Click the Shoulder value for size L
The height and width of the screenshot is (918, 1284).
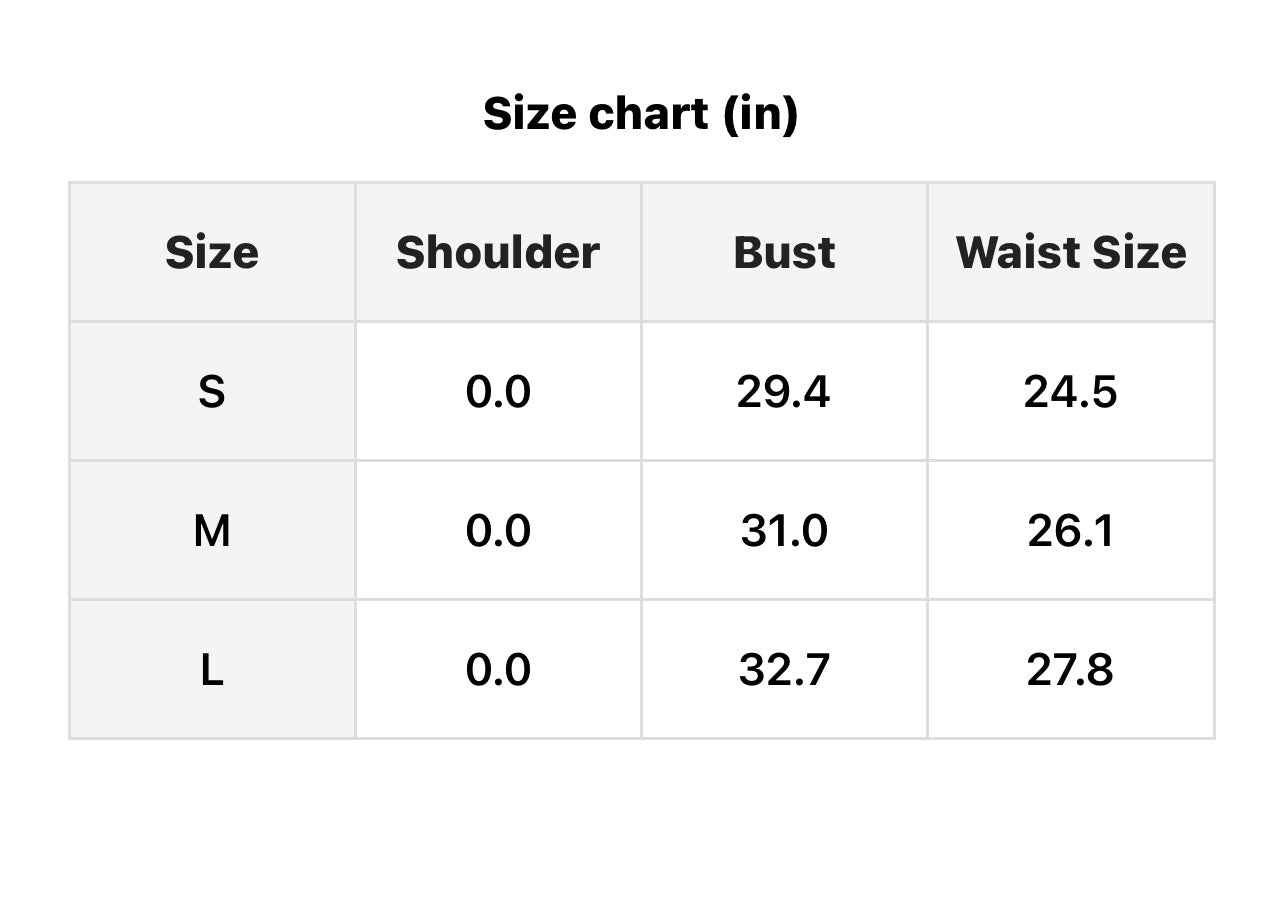pyautogui.click(x=498, y=670)
